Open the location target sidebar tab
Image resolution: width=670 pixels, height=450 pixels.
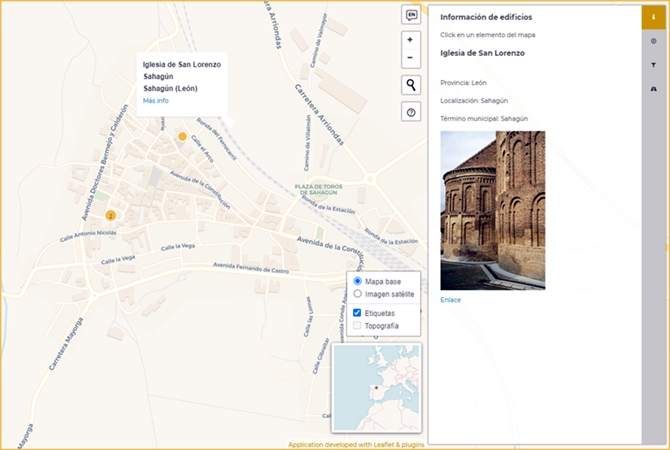click(654, 41)
